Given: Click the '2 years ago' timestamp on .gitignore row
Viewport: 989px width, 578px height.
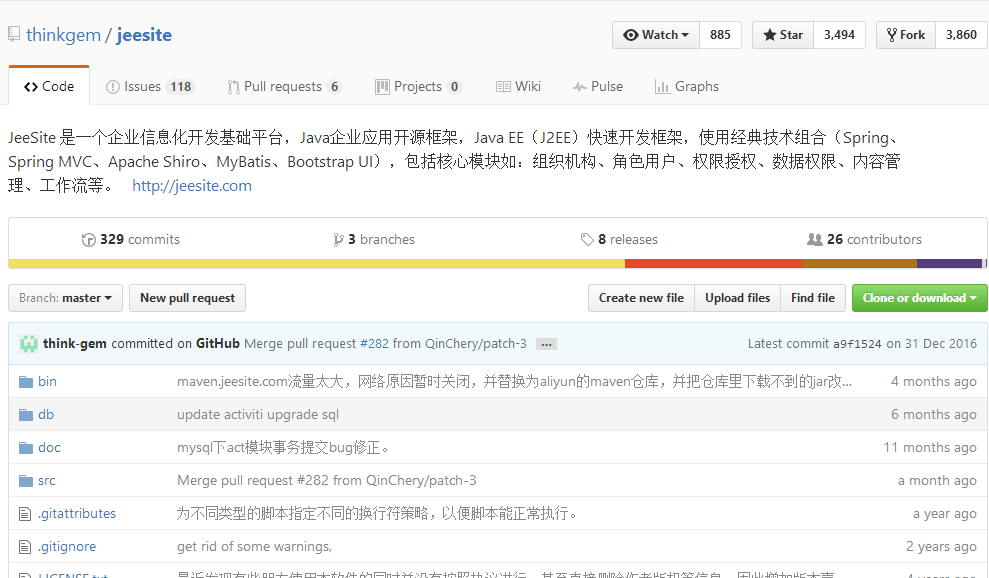Looking at the screenshot, I should click(x=941, y=546).
